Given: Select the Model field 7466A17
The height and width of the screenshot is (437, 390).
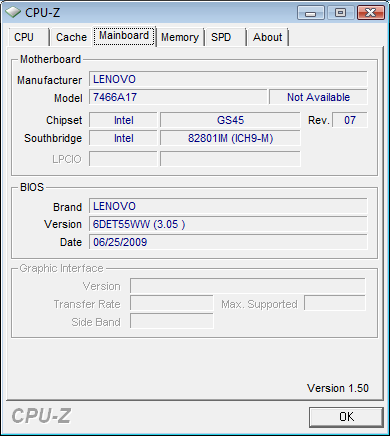Looking at the screenshot, I should click(178, 97).
